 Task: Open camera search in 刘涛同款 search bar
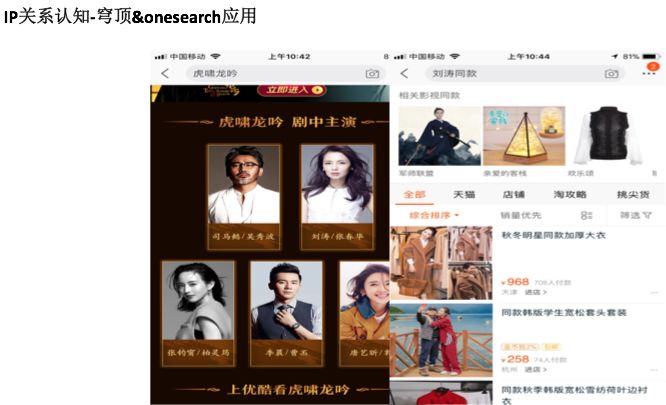(x=611, y=74)
